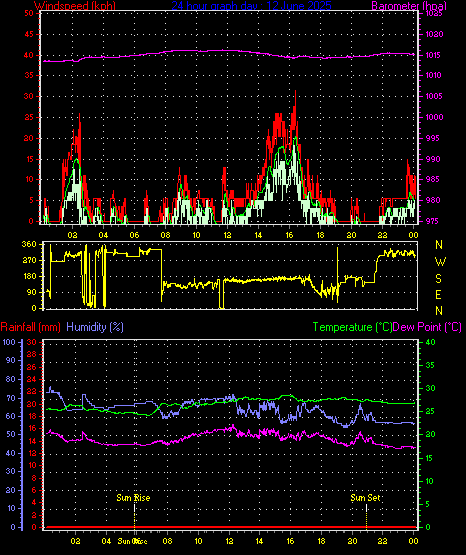Click the S compass letter
This screenshot has width=466, height=555.
(x=438, y=279)
